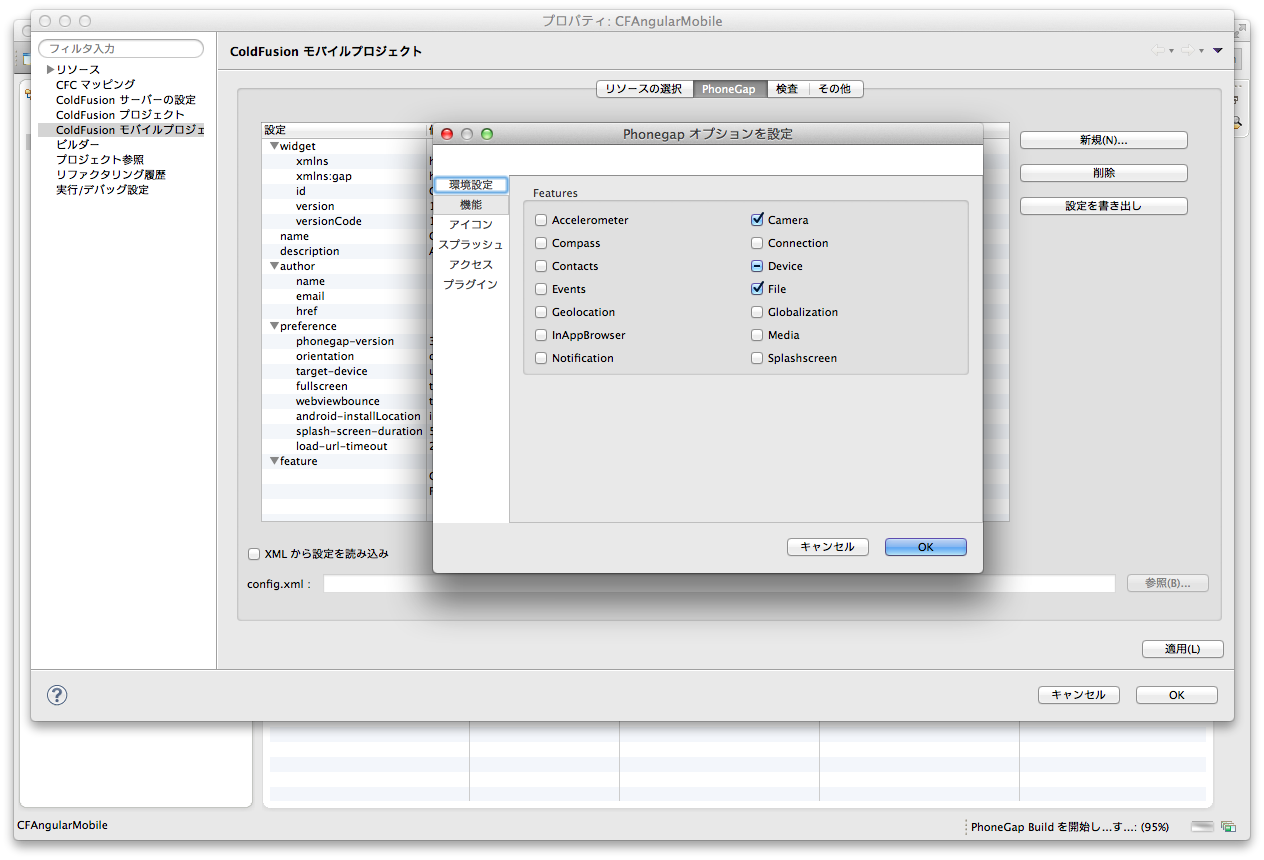This screenshot has width=1264, height=860.
Task: Open the view menu triangle in Properties header
Action: tap(1218, 51)
